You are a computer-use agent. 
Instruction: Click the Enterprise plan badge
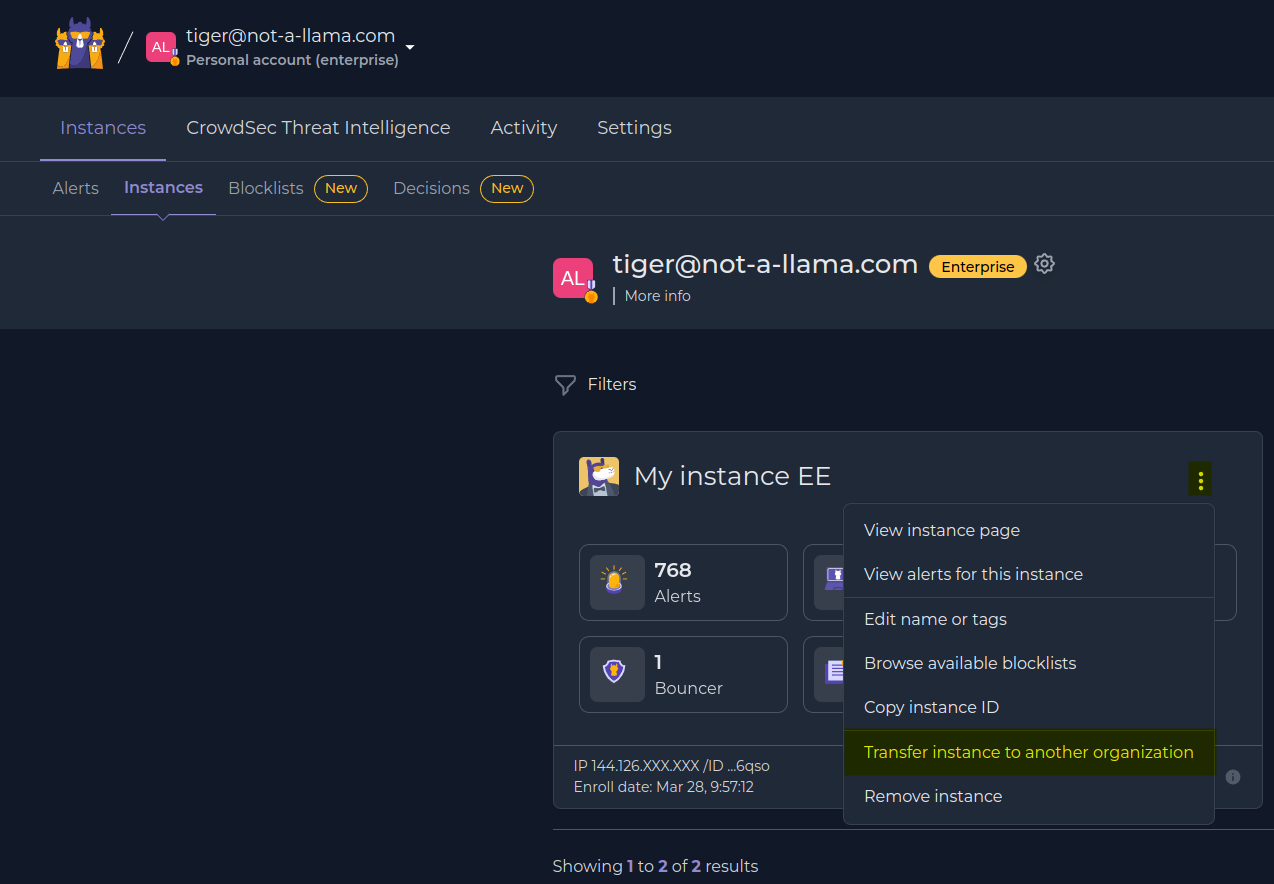(x=978, y=266)
